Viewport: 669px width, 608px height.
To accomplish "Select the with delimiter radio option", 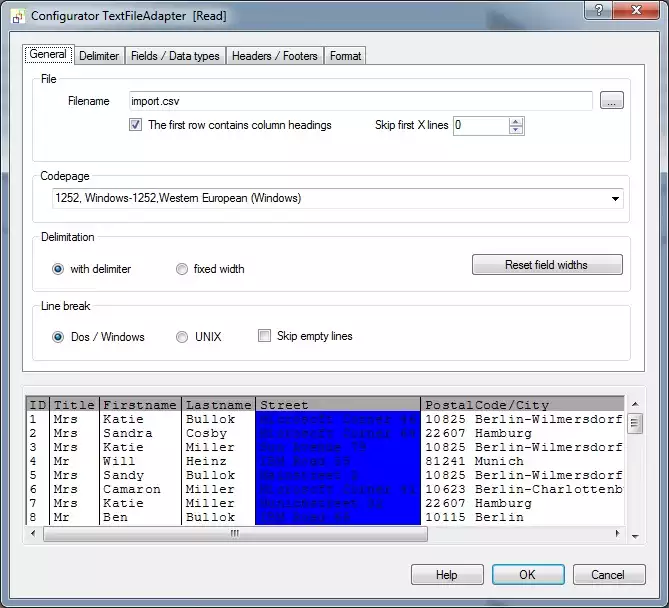I will pyautogui.click(x=58, y=269).
